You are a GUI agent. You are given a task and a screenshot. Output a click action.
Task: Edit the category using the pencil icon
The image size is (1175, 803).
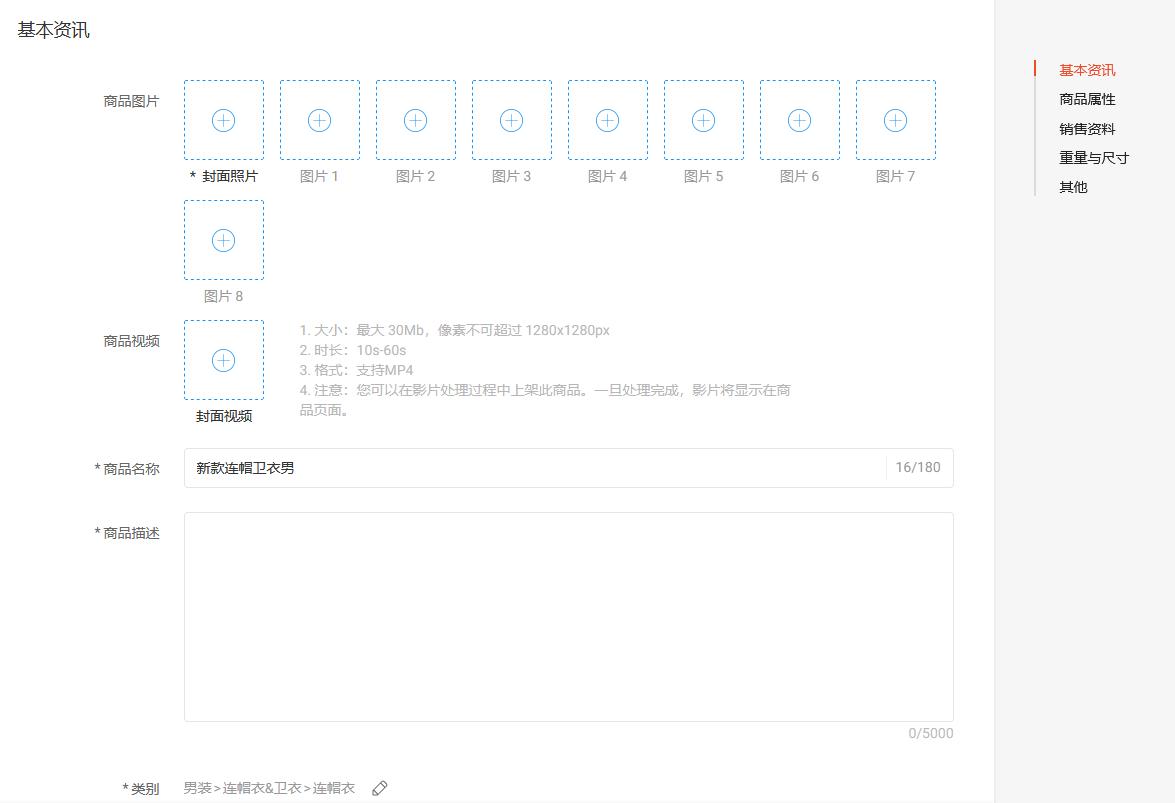pos(378,788)
